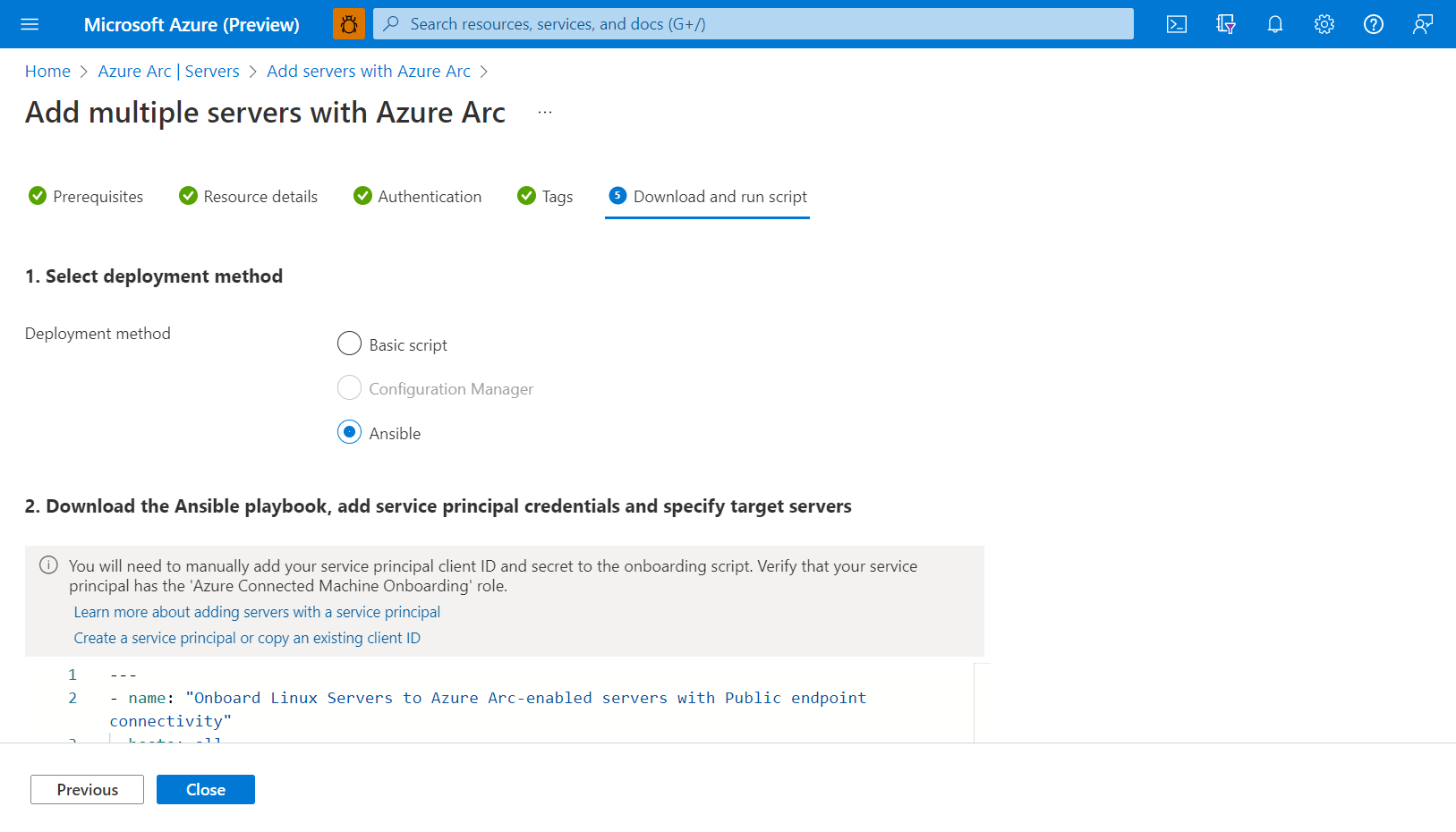Open the Feedback icon in the top bar
Screen dimensions: 1456x832
coord(1423,24)
